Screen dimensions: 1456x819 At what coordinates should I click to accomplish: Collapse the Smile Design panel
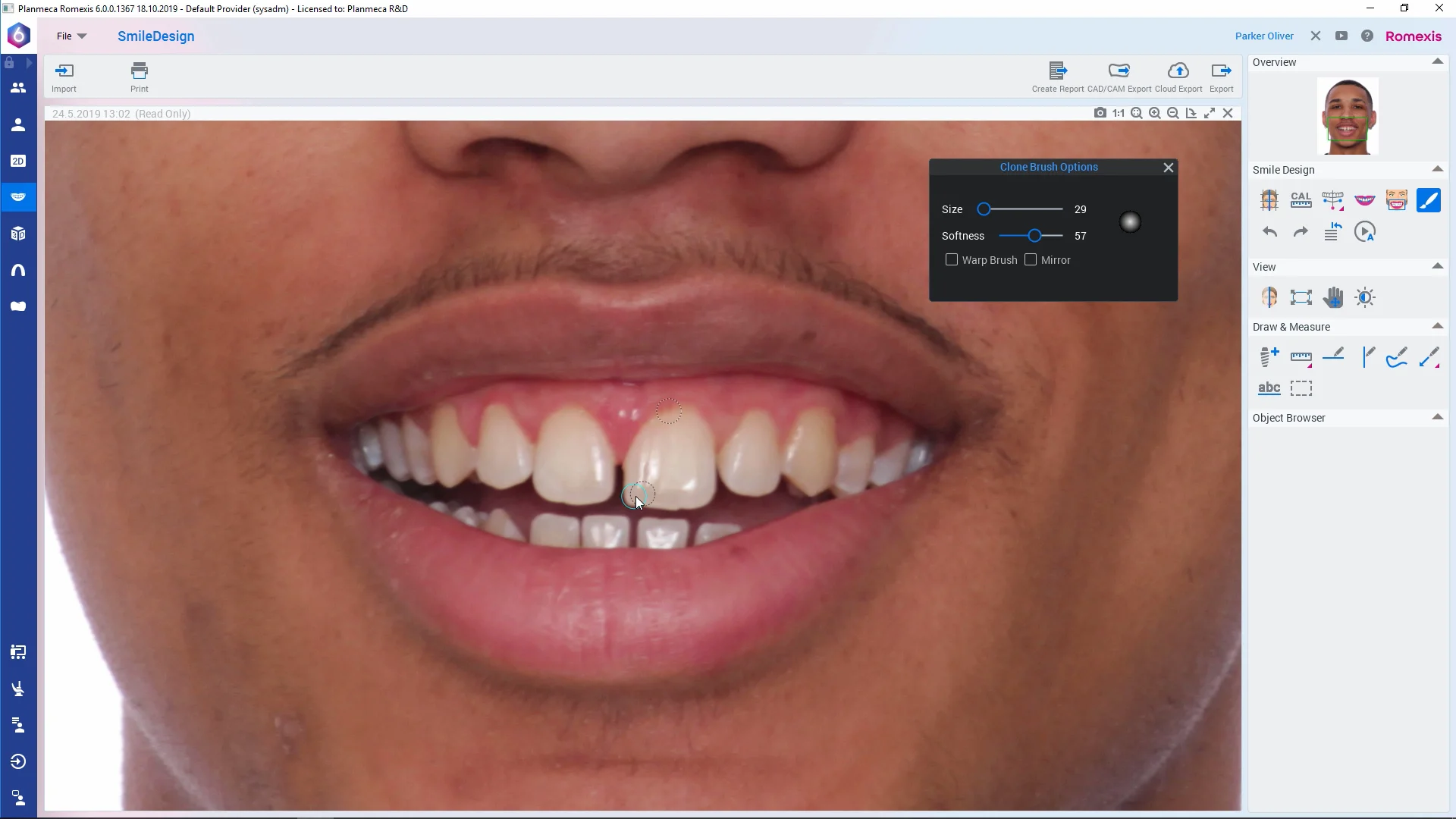click(x=1438, y=169)
